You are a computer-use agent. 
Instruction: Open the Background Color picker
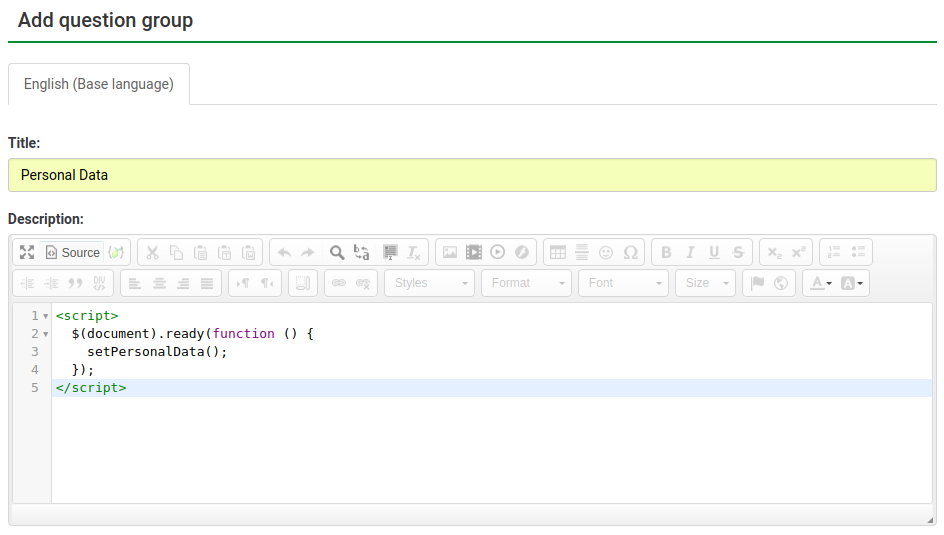(852, 283)
